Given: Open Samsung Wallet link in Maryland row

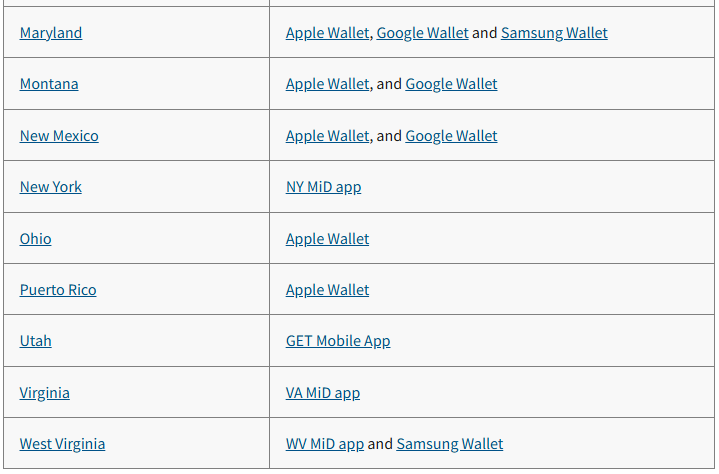Looking at the screenshot, I should tap(554, 33).
